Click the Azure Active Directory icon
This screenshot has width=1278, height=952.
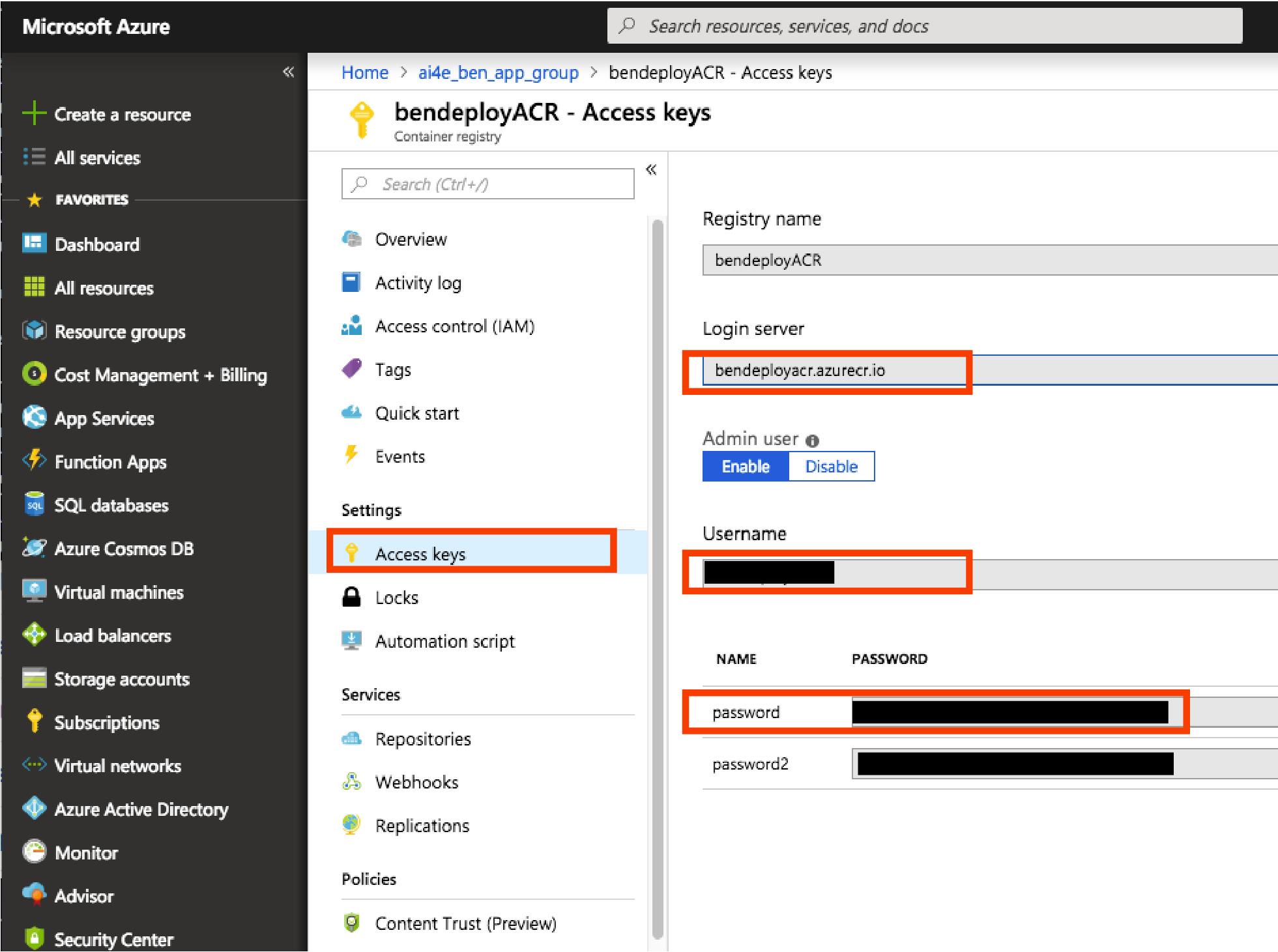point(34,809)
